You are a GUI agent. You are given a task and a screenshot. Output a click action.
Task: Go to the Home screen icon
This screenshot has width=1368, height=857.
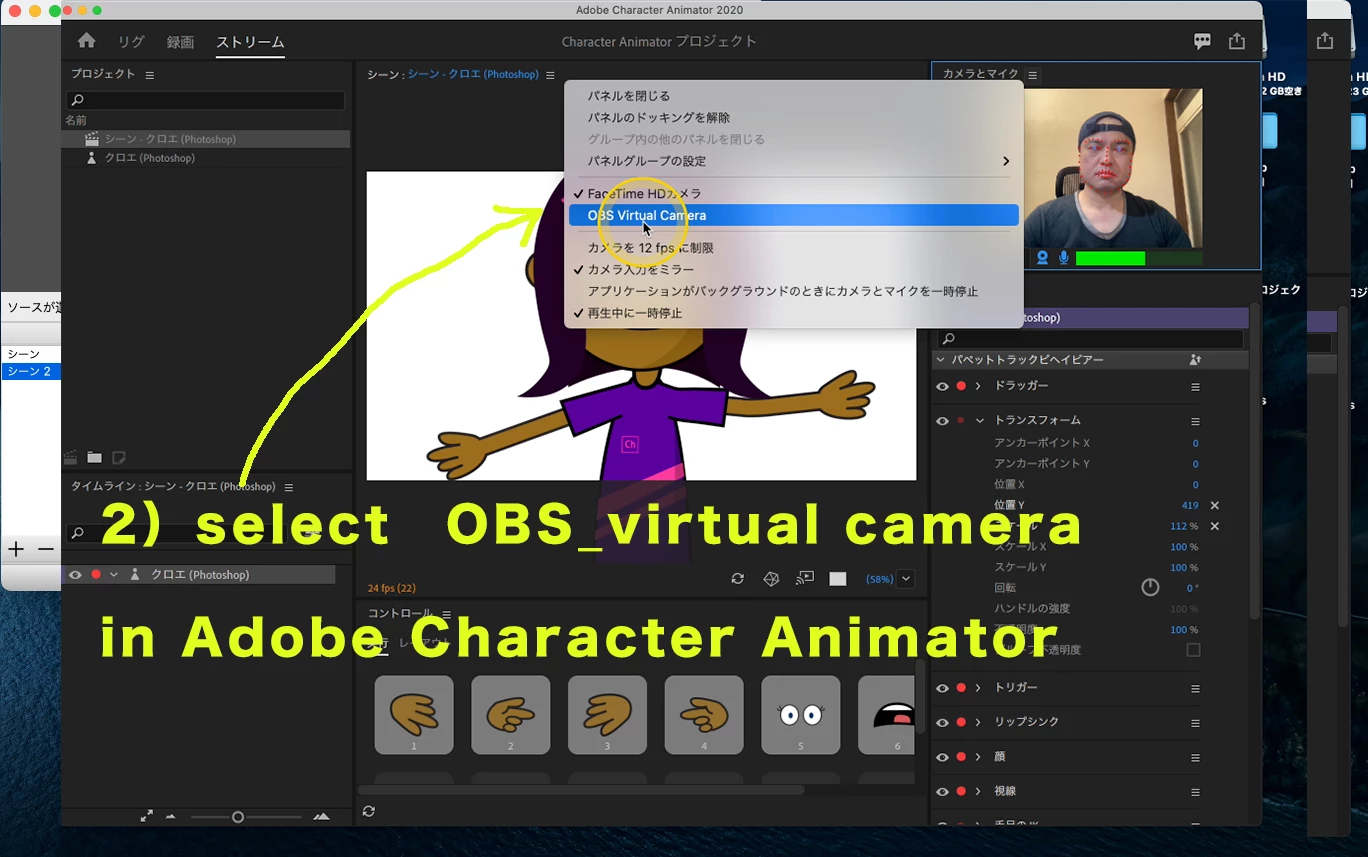pyautogui.click(x=87, y=41)
